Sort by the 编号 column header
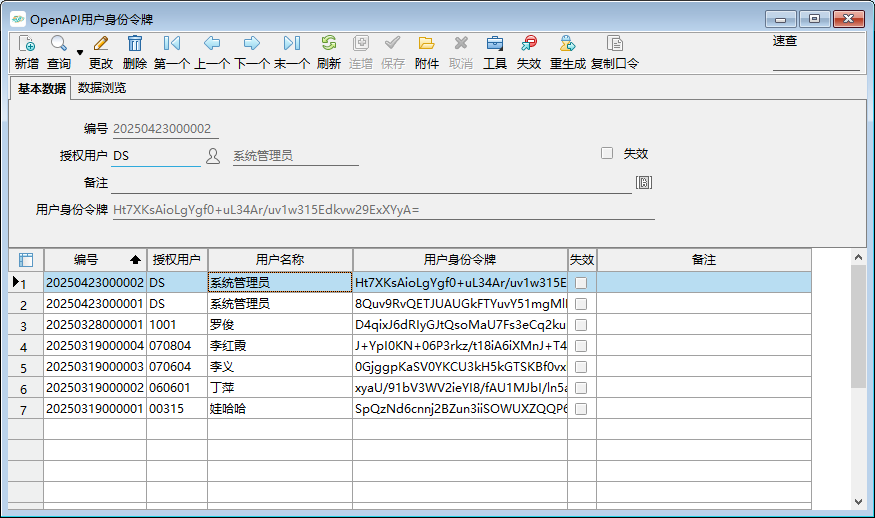This screenshot has width=875, height=518. point(94,260)
